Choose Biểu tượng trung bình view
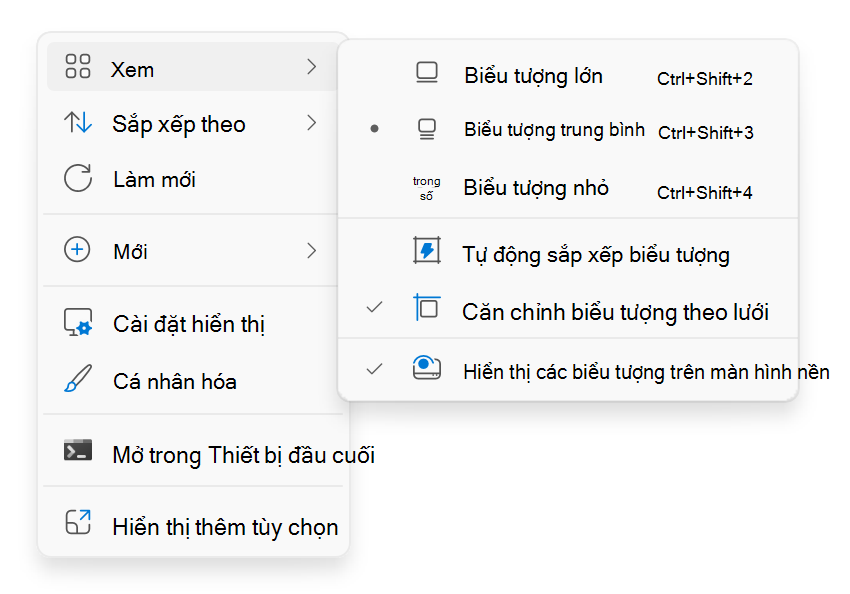The height and width of the screenshot is (594, 850). tap(568, 130)
